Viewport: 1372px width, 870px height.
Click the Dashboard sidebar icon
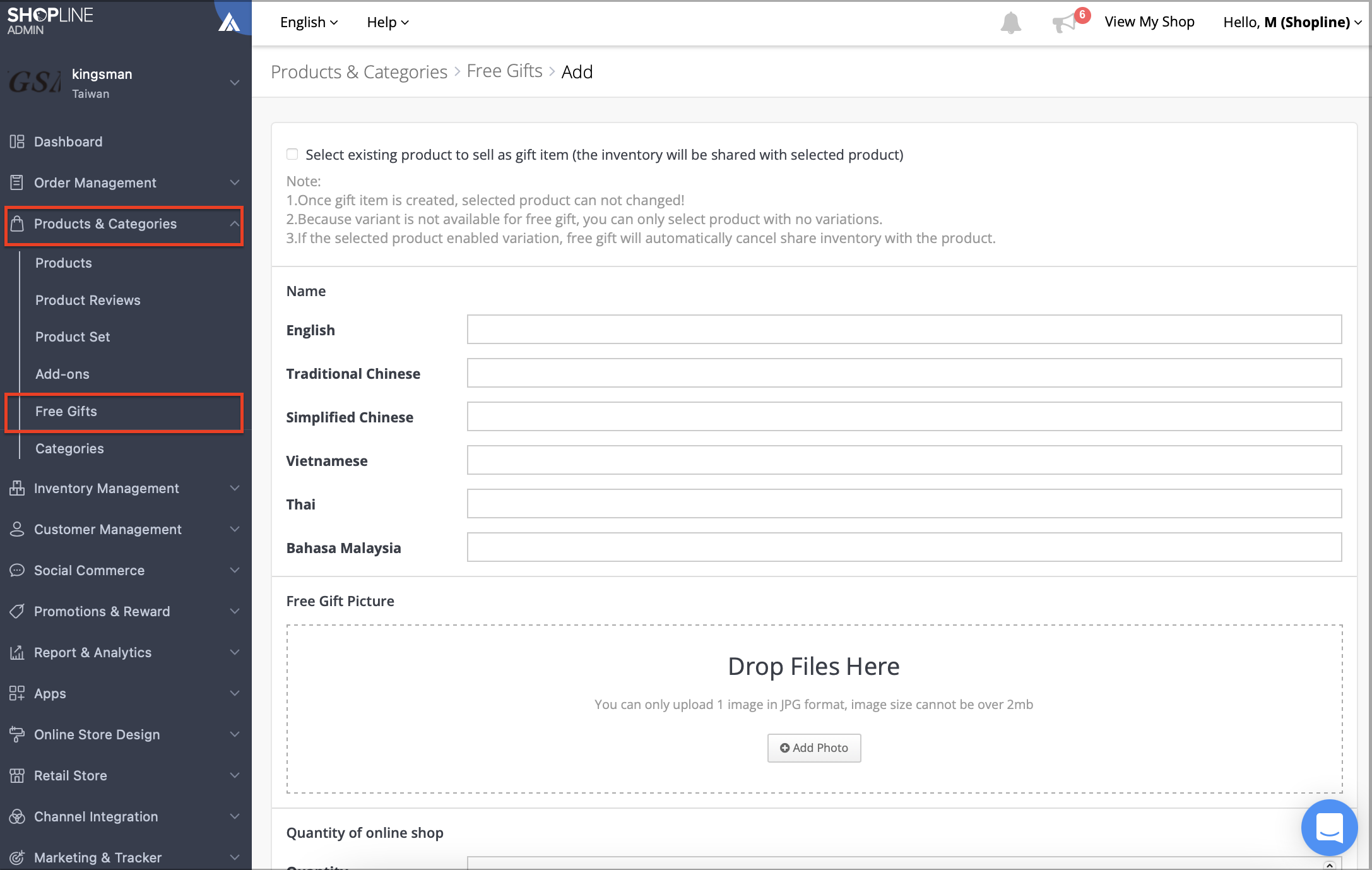tap(17, 141)
